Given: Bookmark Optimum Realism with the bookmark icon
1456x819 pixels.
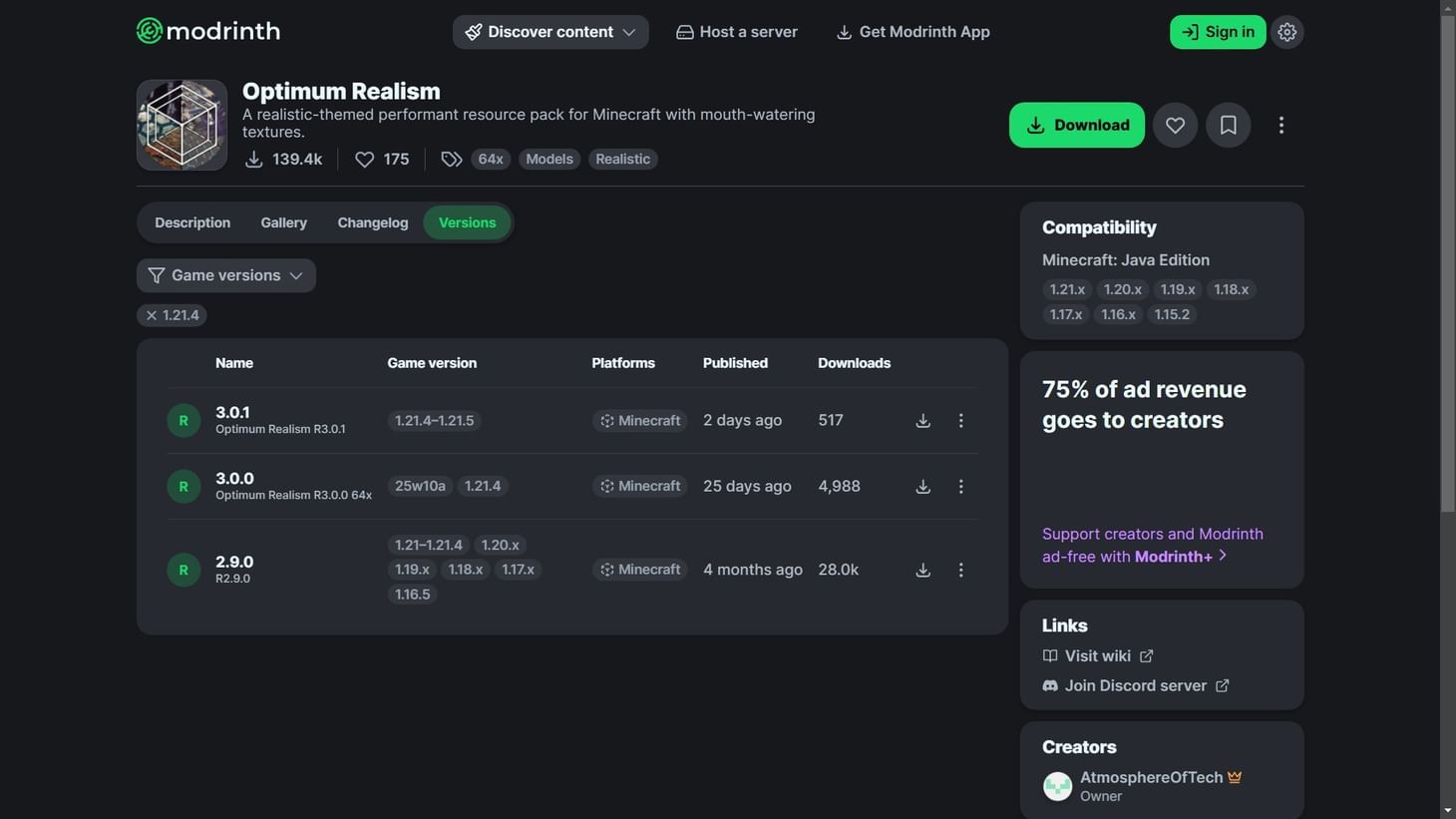Looking at the screenshot, I should 1228,126.
